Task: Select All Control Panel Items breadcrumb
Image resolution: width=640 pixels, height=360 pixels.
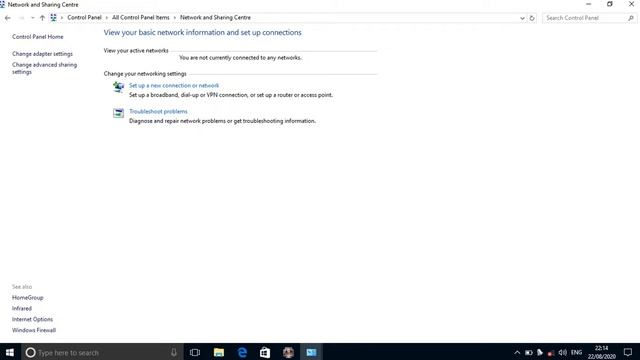Action: pos(140,18)
